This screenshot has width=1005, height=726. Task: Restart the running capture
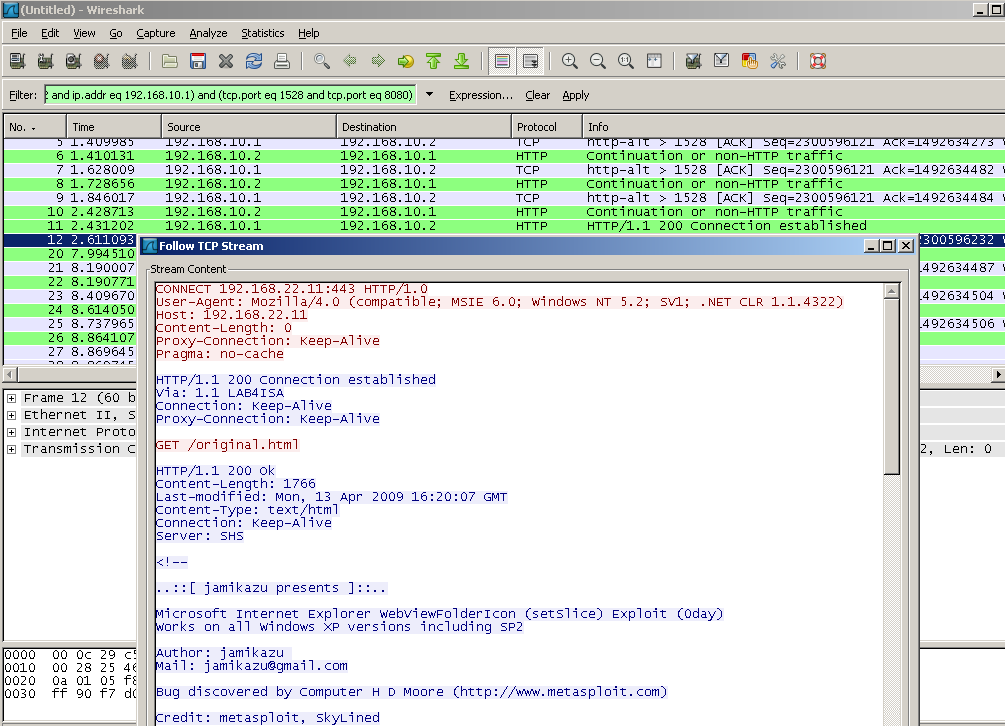point(130,62)
